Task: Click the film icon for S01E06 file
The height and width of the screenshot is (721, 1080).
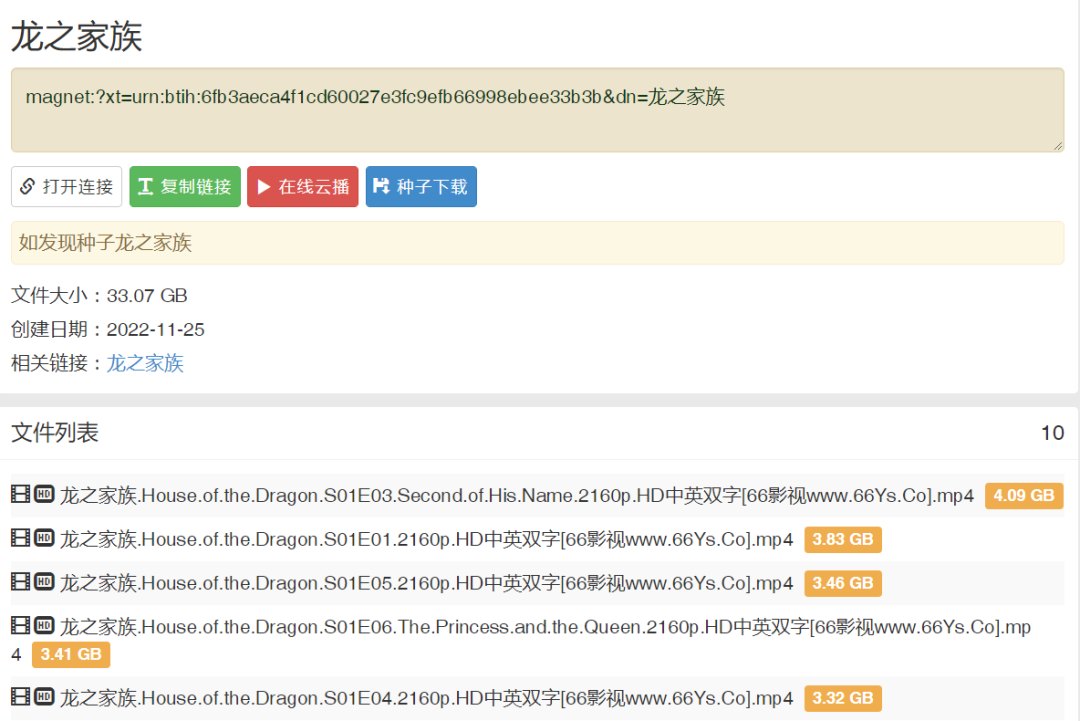Action: tap(21, 625)
